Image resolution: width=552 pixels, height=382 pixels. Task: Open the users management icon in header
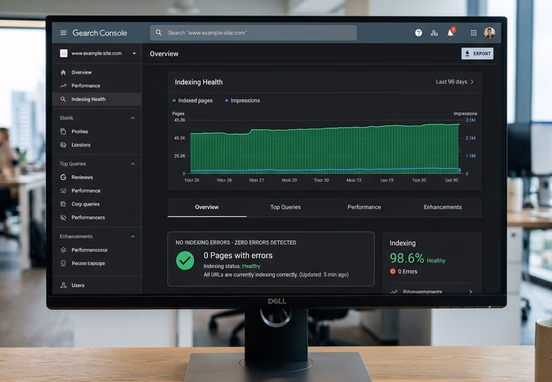point(434,33)
